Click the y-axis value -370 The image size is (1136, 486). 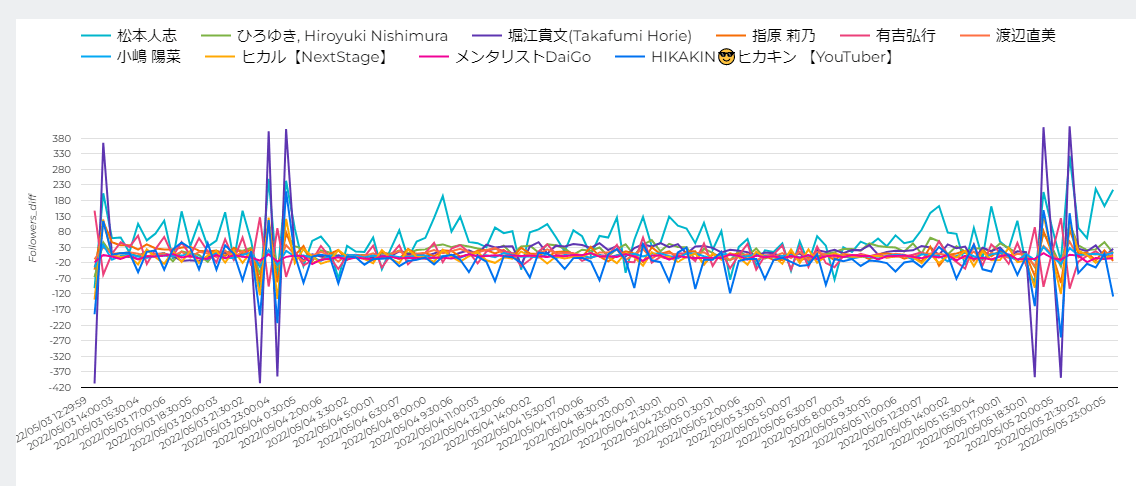[x=59, y=372]
